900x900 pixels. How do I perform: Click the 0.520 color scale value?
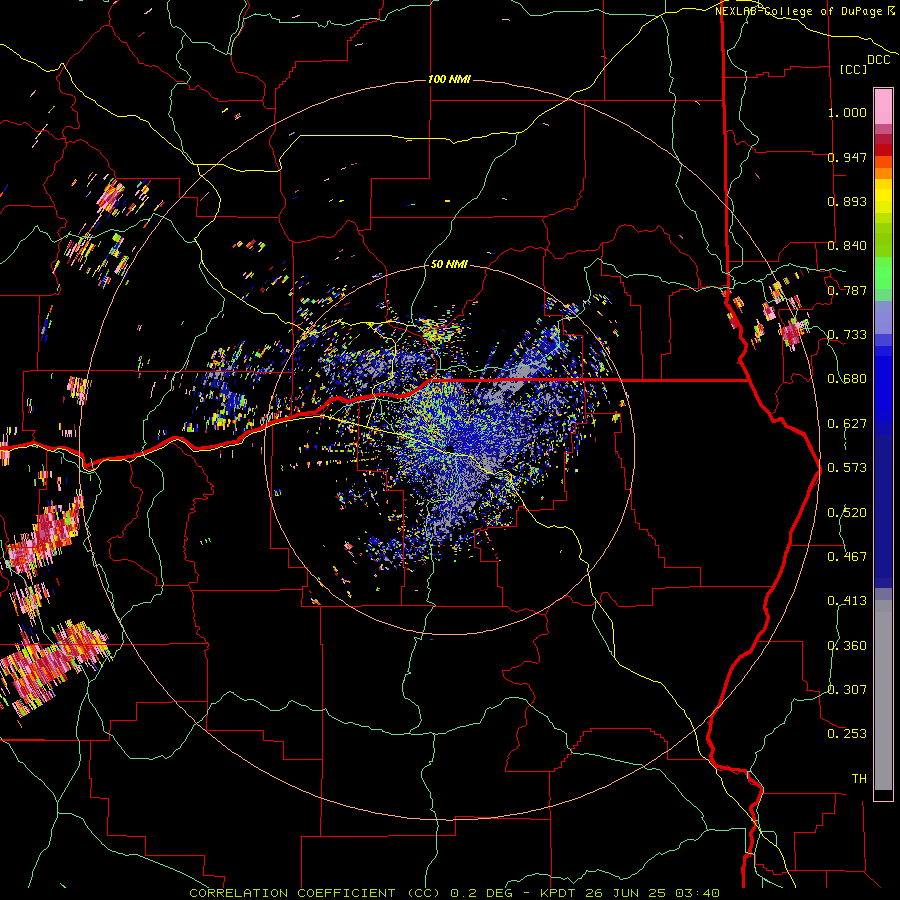[x=847, y=513]
